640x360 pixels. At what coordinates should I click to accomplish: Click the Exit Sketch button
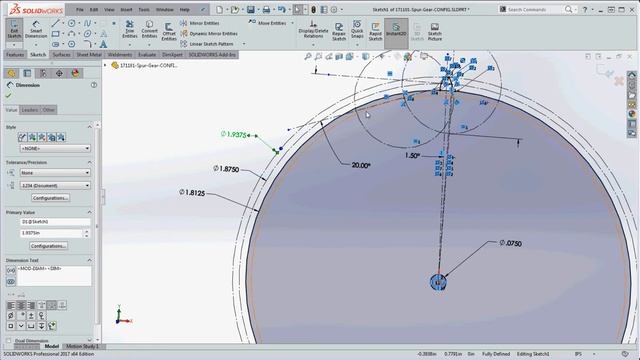point(14,29)
